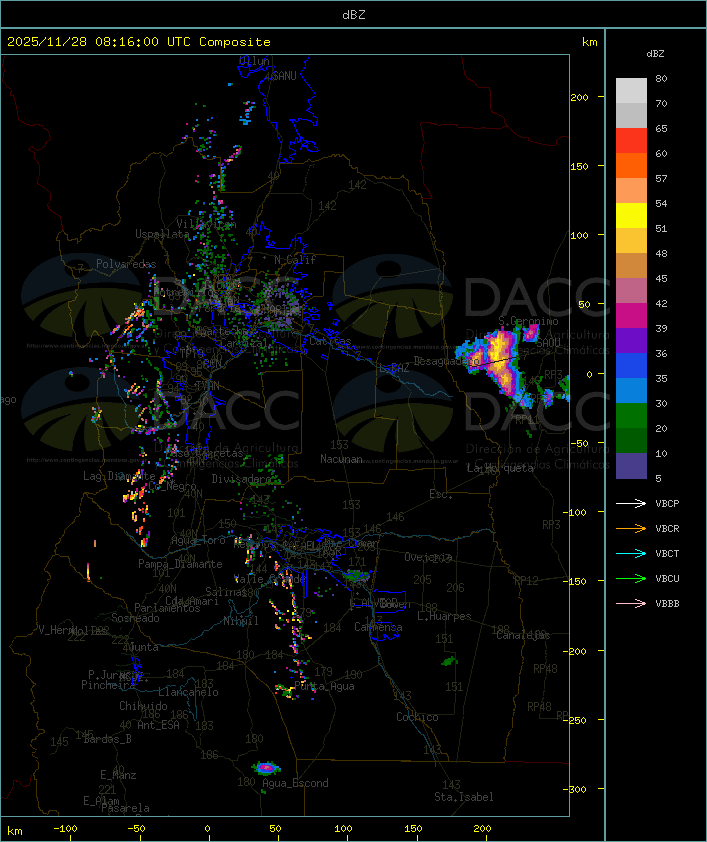
Task: Click the Polvaredas map label
Action: 126,264
